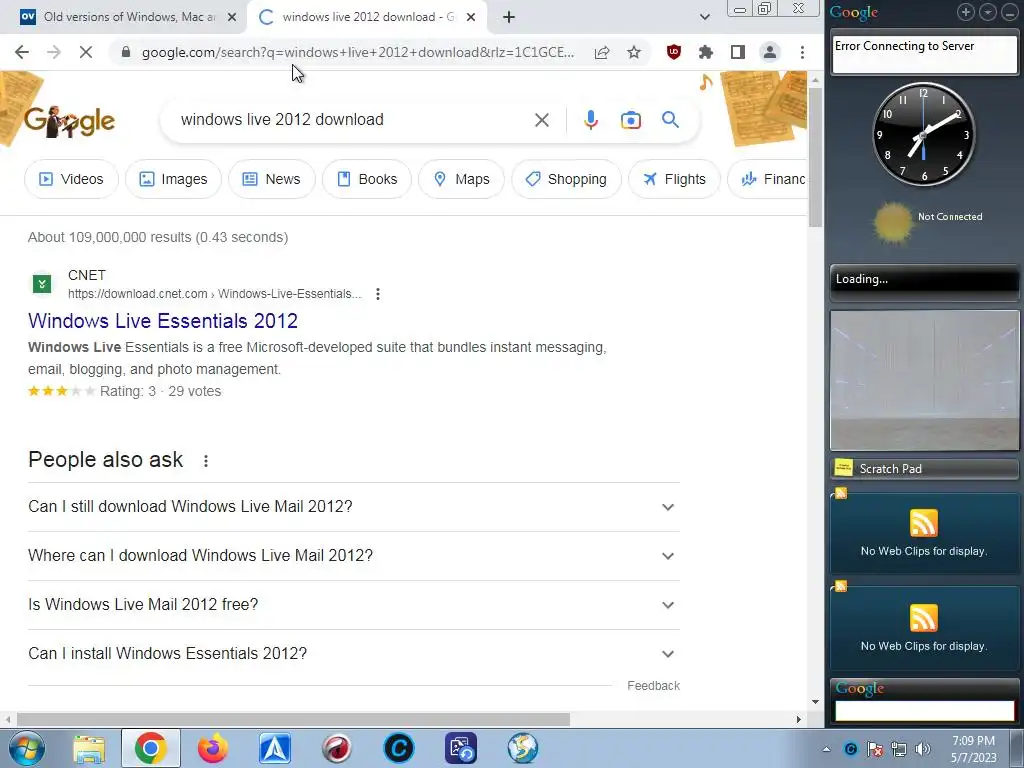Share this page from address bar
Image resolution: width=1024 pixels, height=768 pixels.
pos(602,52)
